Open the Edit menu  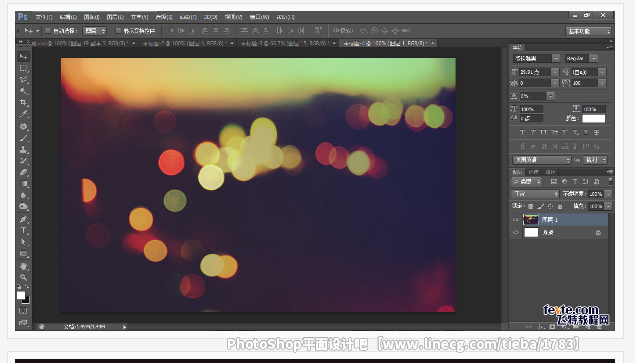pyautogui.click(x=68, y=17)
